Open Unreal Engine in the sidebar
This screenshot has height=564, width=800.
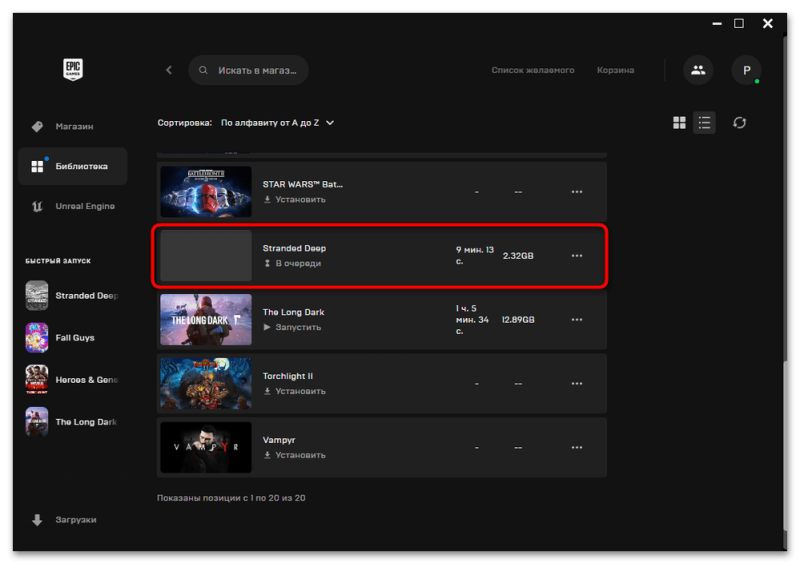click(x=72, y=206)
